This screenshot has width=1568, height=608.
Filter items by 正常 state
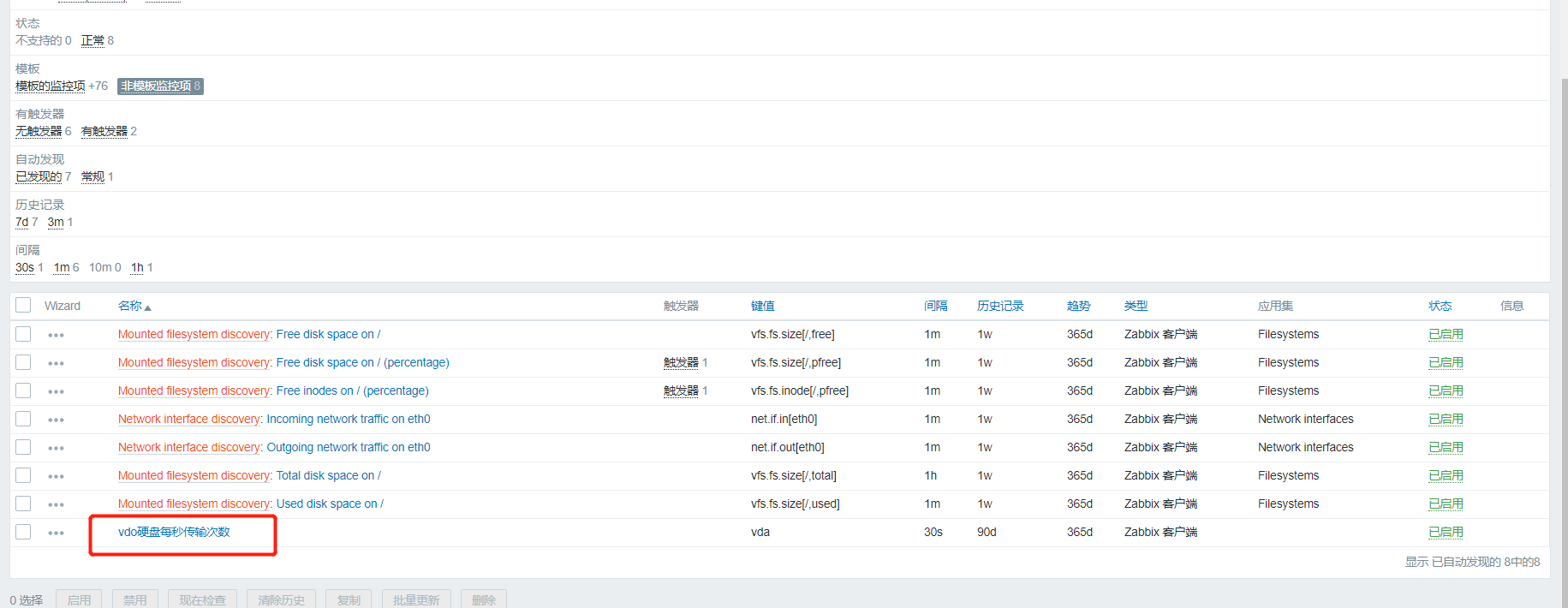(92, 40)
